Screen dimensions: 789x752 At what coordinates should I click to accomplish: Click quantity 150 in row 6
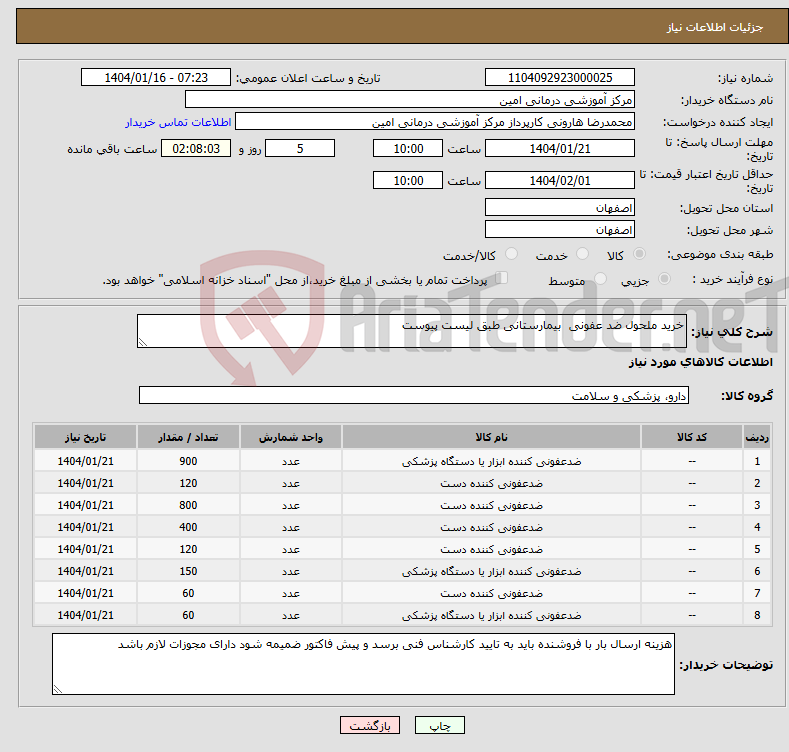[x=188, y=571]
